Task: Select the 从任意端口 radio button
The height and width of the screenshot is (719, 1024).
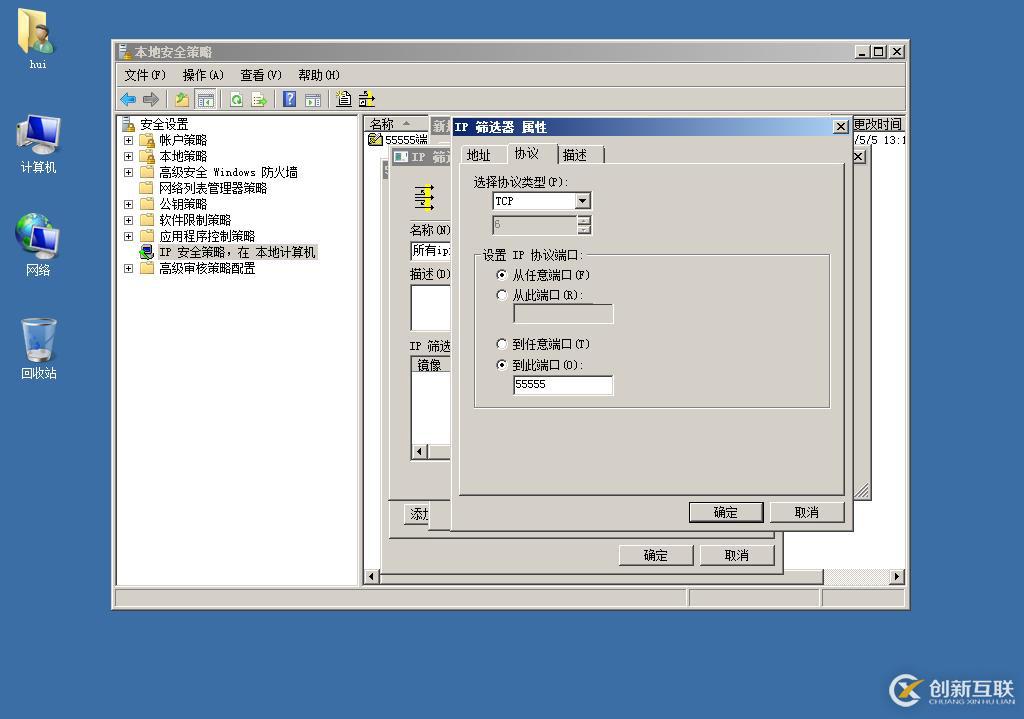Action: click(x=502, y=275)
